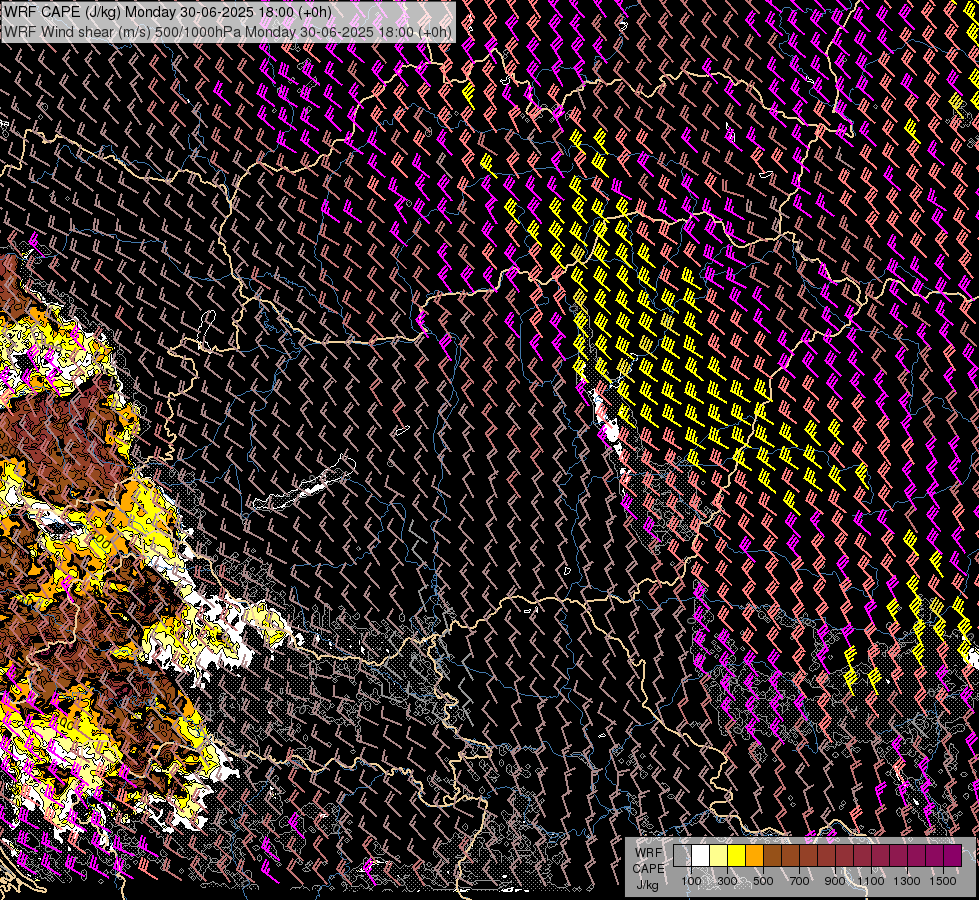Click the legend value 900

pyautogui.click(x=835, y=881)
